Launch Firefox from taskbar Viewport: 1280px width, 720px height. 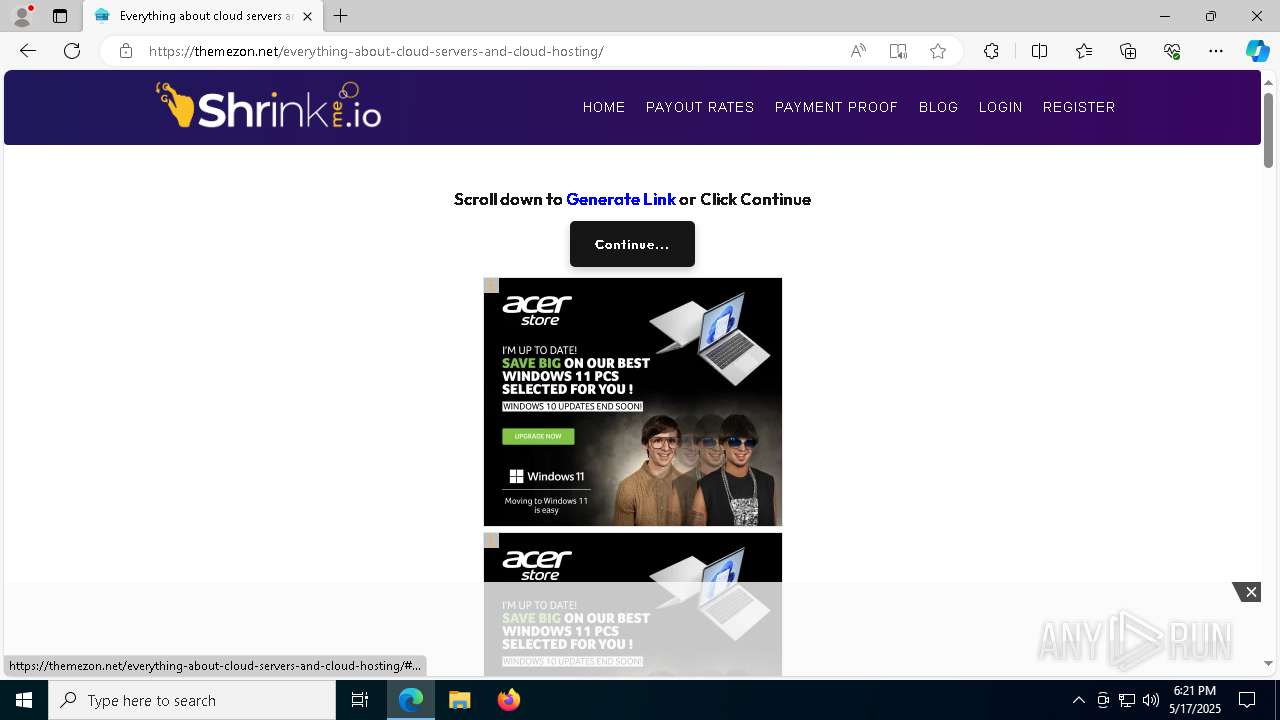[509, 700]
